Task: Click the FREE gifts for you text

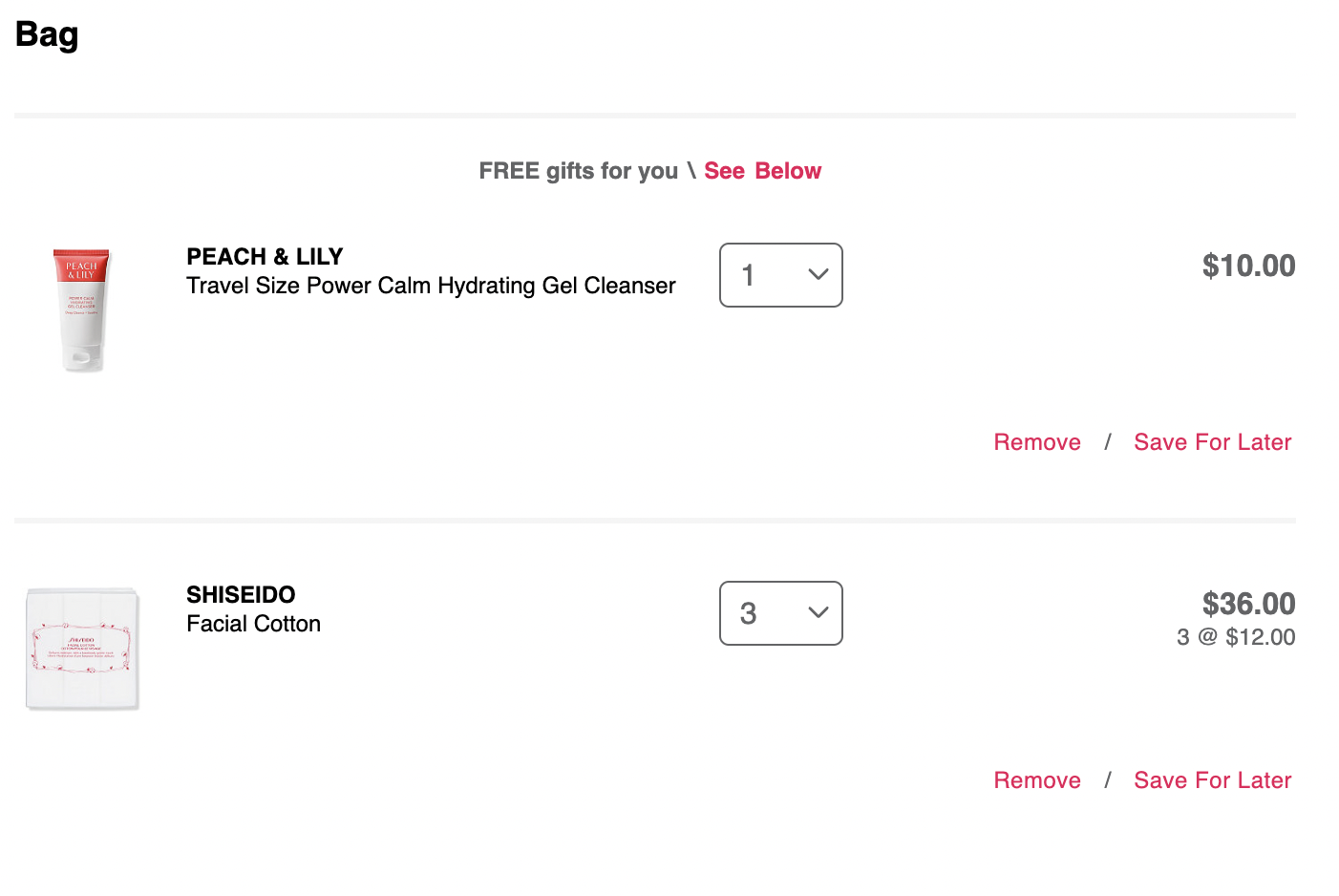Action: (578, 171)
